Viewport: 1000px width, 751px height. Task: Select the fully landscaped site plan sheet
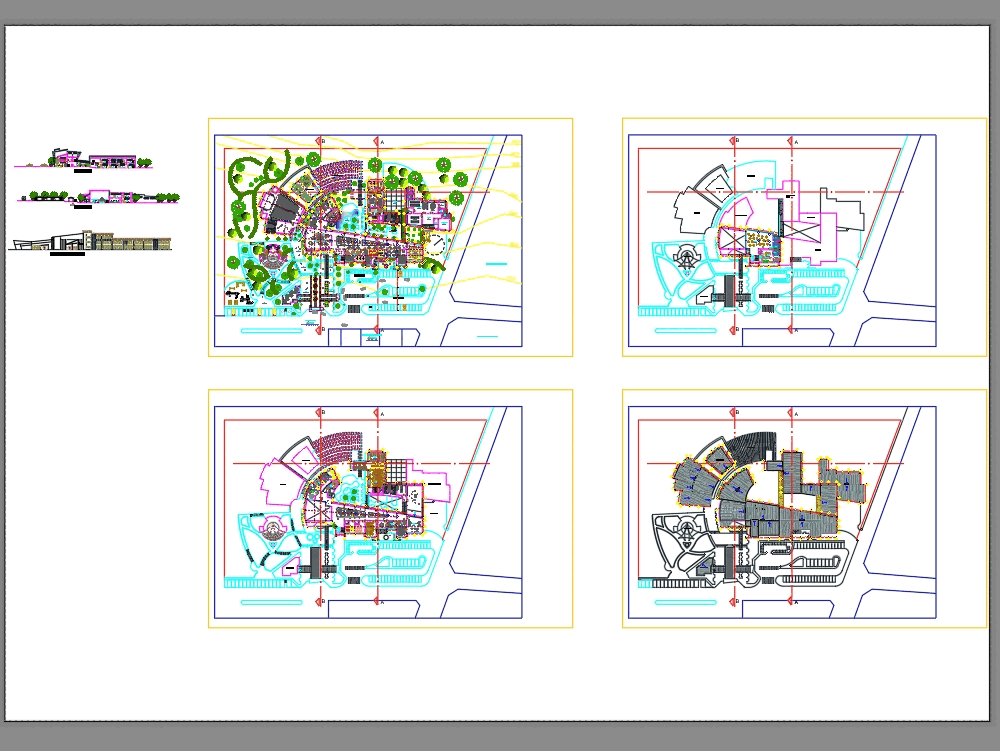tap(390, 237)
